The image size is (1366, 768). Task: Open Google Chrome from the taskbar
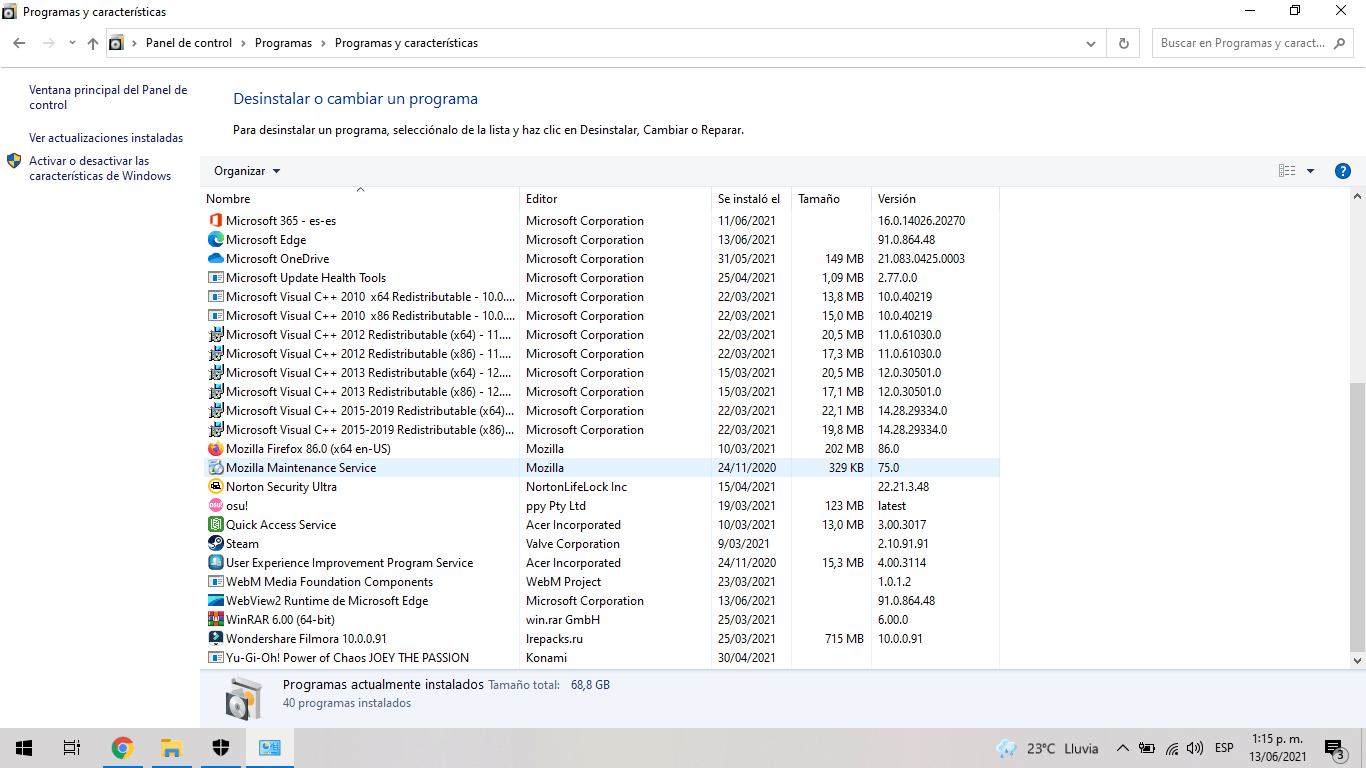click(x=122, y=748)
